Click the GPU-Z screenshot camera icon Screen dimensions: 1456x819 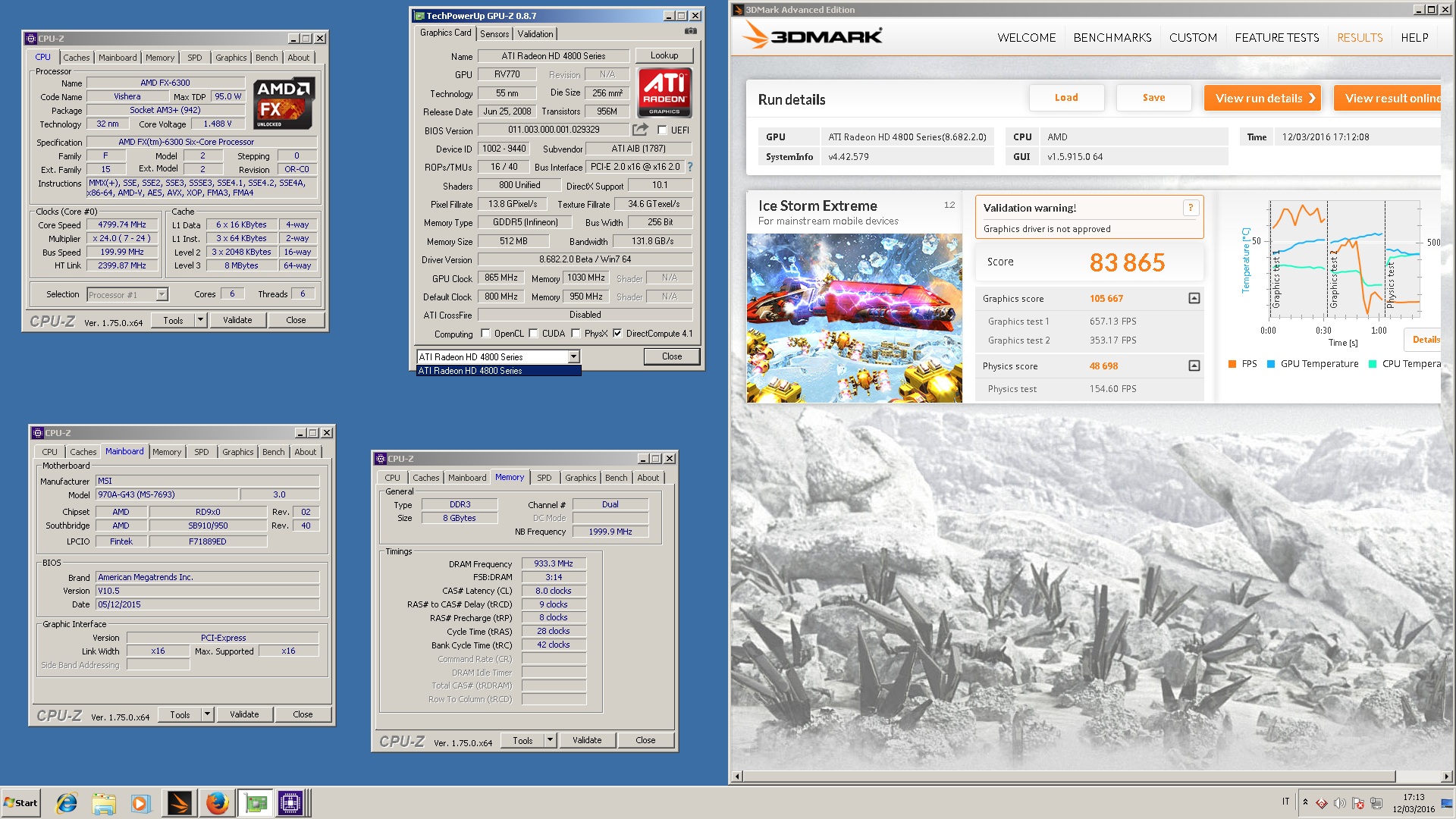tap(690, 31)
